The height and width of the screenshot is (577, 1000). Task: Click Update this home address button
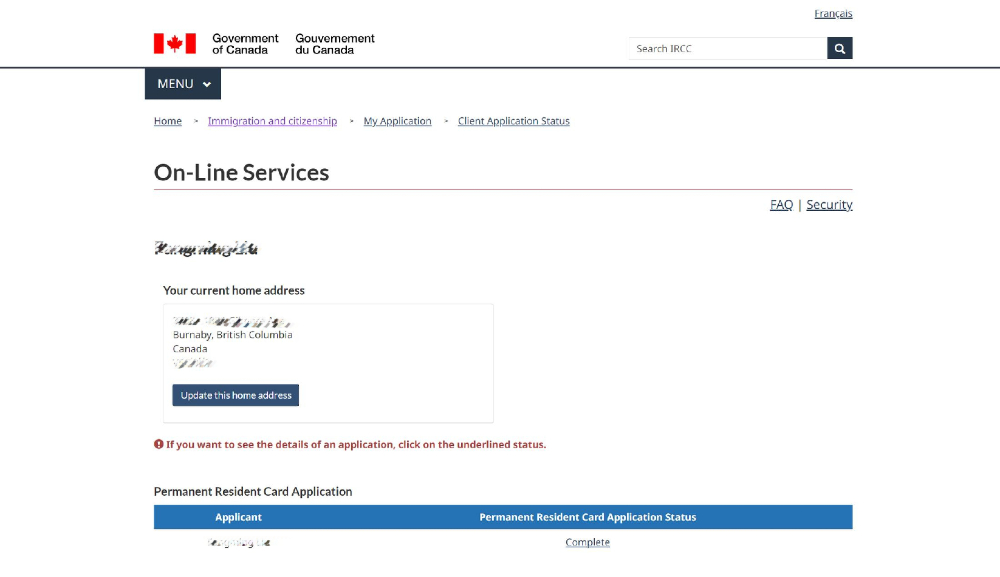(235, 395)
